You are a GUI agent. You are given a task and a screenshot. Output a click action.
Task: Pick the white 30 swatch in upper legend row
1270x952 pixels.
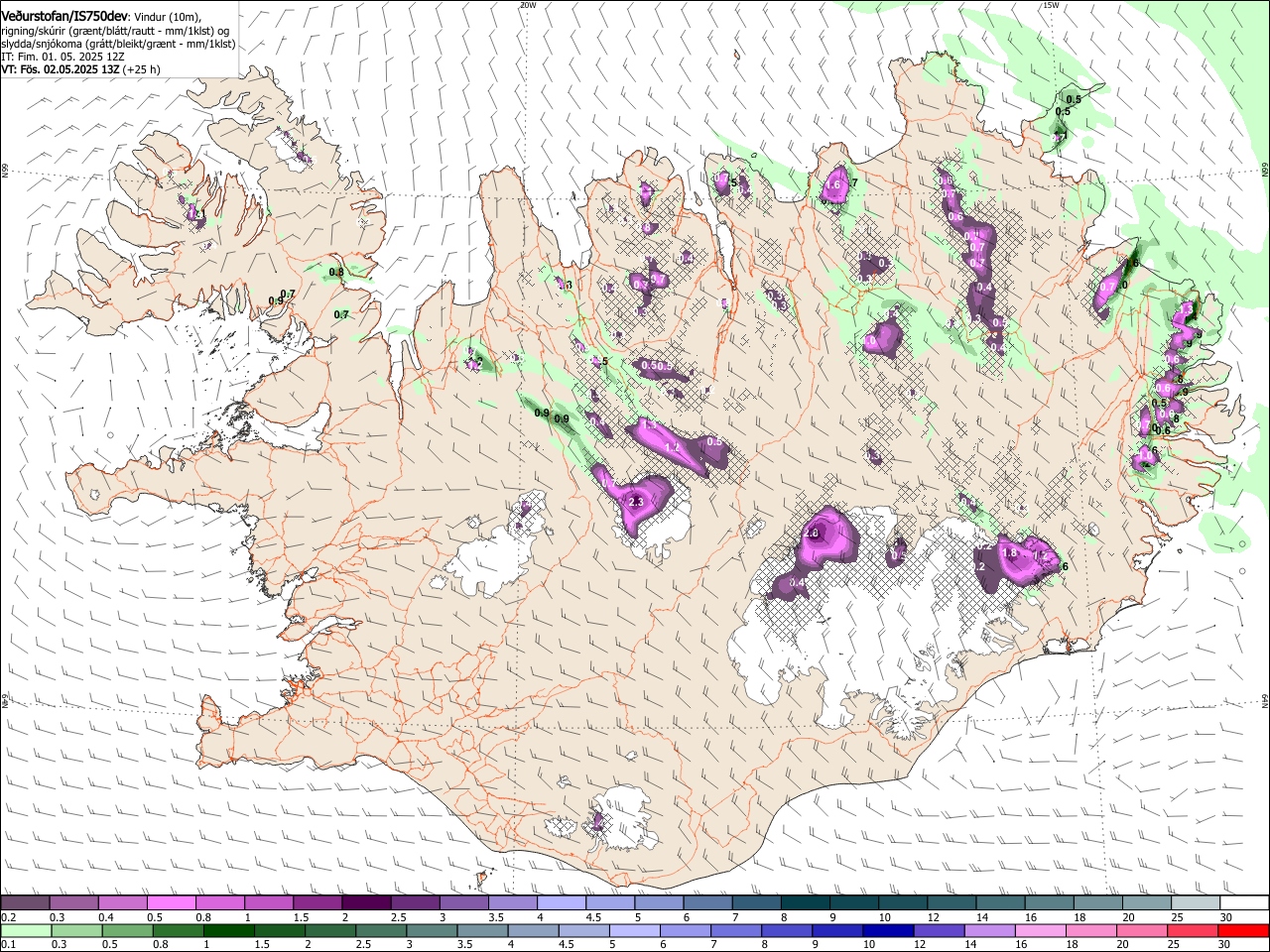(1244, 903)
